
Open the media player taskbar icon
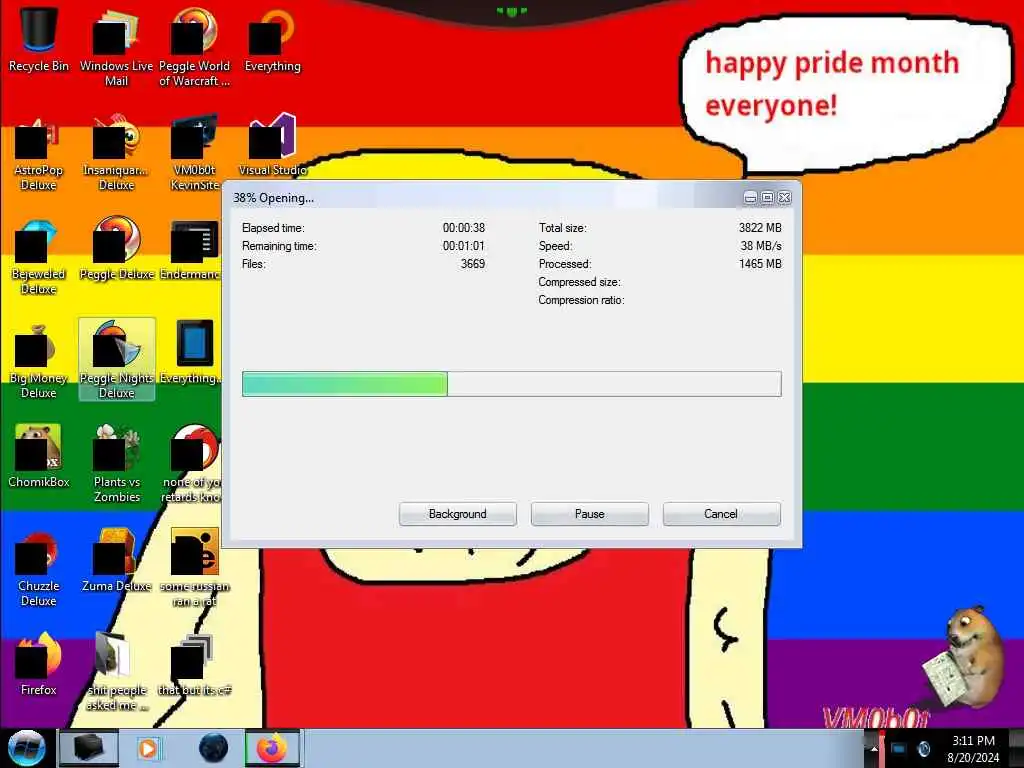coord(148,748)
